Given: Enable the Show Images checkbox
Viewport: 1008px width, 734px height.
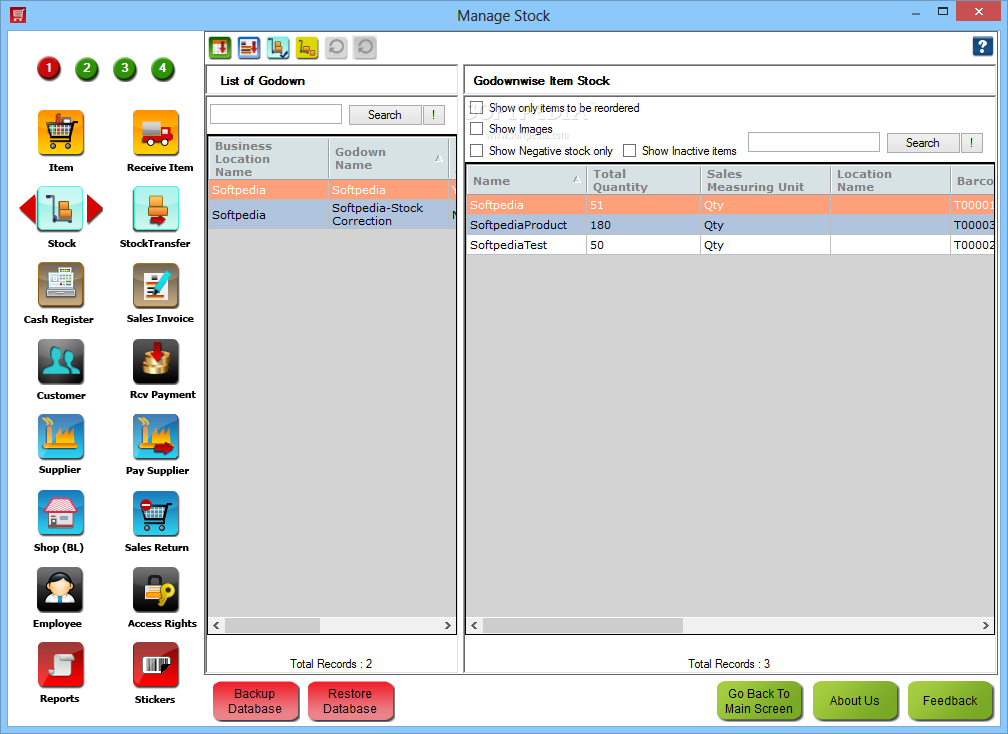Looking at the screenshot, I should (476, 129).
